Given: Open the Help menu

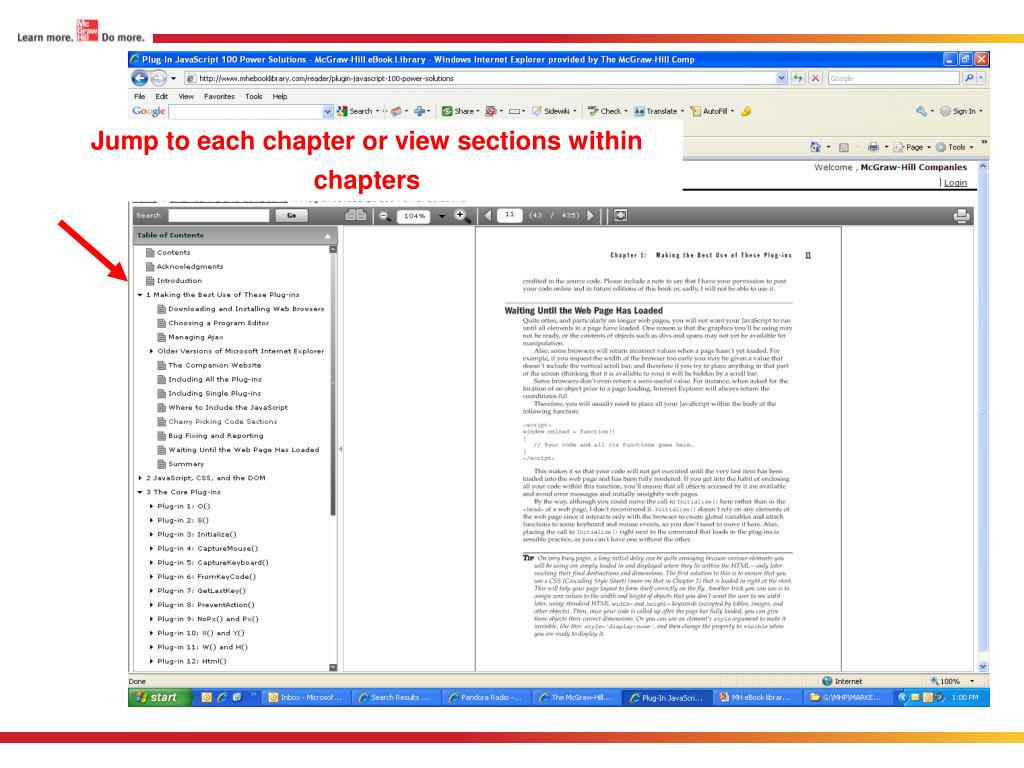Looking at the screenshot, I should tap(280, 97).
